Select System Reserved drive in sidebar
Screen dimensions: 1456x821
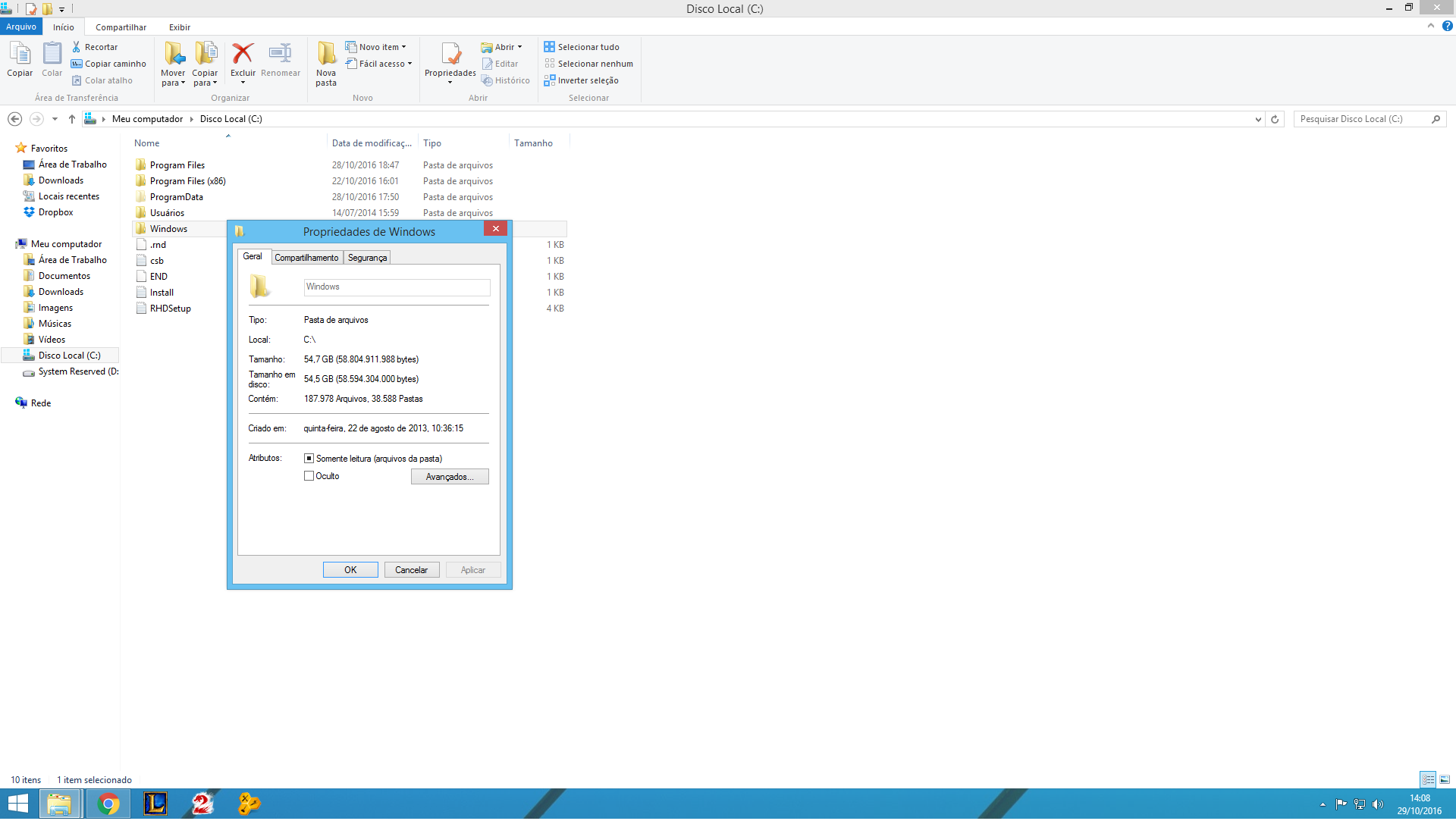pos(71,371)
